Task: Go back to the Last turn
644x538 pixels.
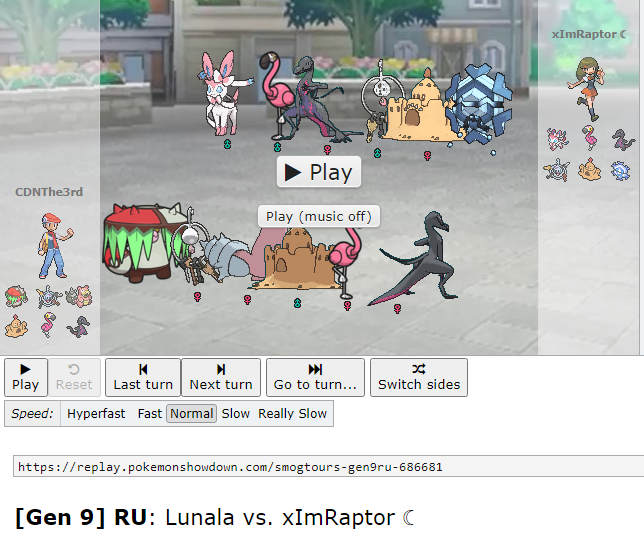Action: (x=143, y=377)
